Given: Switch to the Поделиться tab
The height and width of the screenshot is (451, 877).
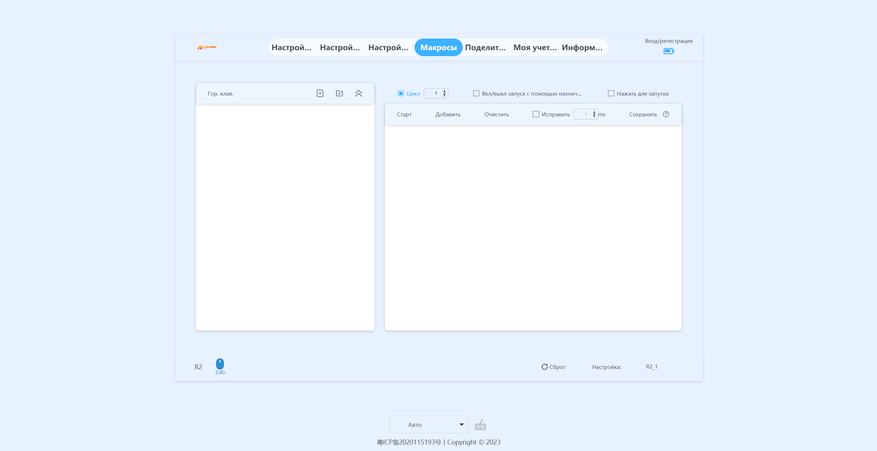Looking at the screenshot, I should click(x=485, y=48).
